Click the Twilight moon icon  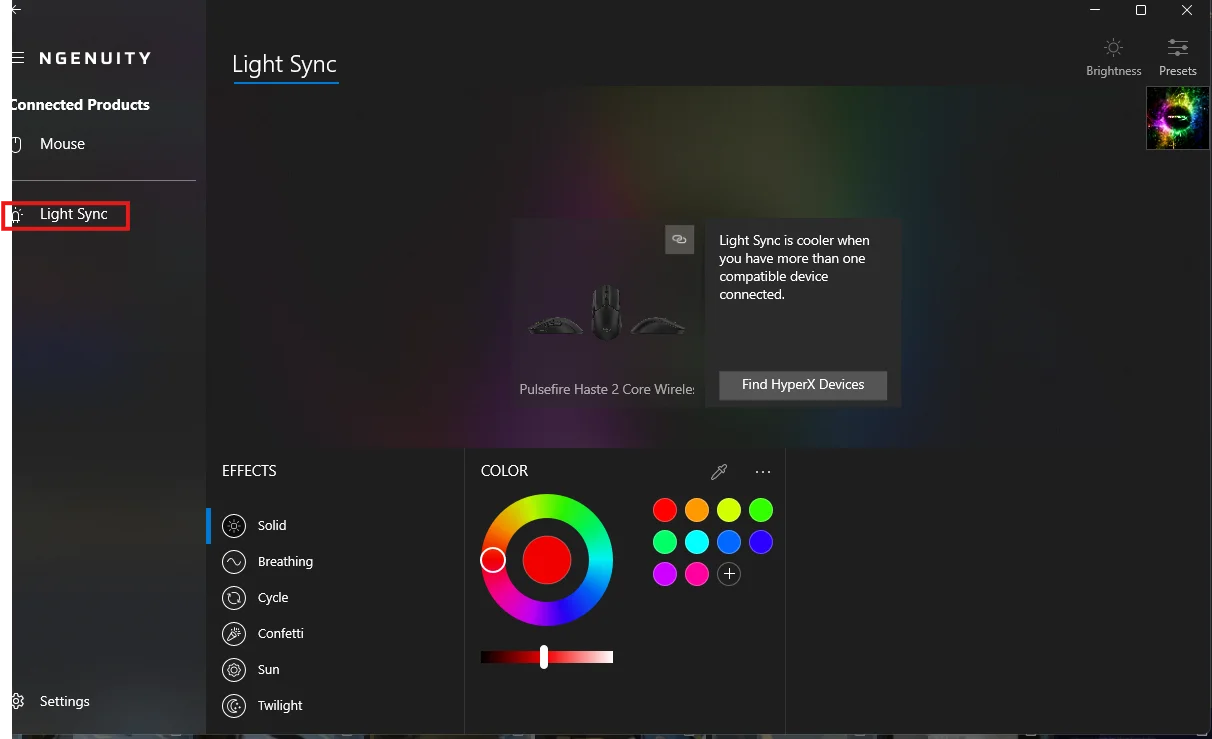click(x=234, y=706)
